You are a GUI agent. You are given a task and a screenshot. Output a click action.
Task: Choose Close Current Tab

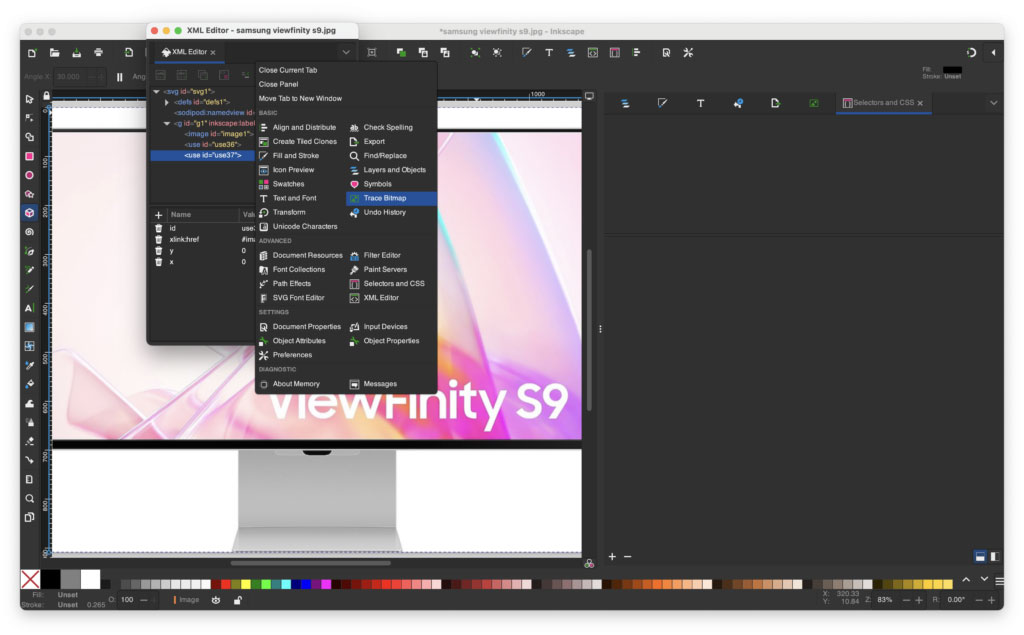click(288, 71)
